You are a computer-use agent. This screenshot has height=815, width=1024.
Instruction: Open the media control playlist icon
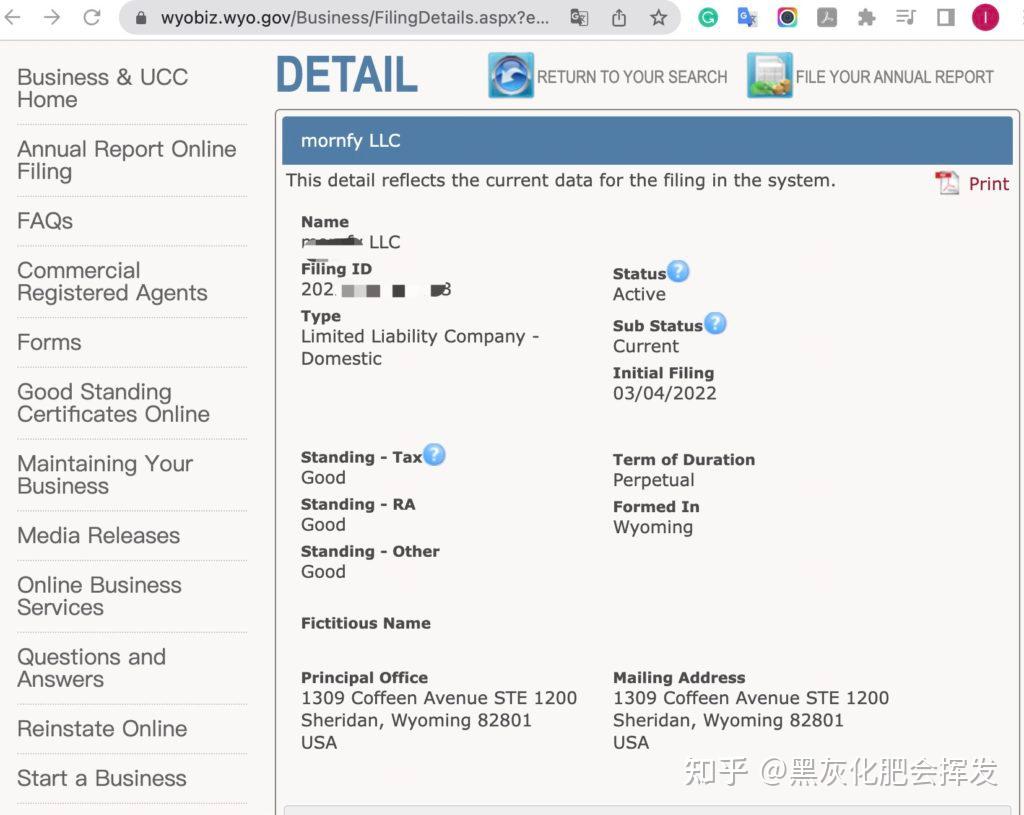906,17
